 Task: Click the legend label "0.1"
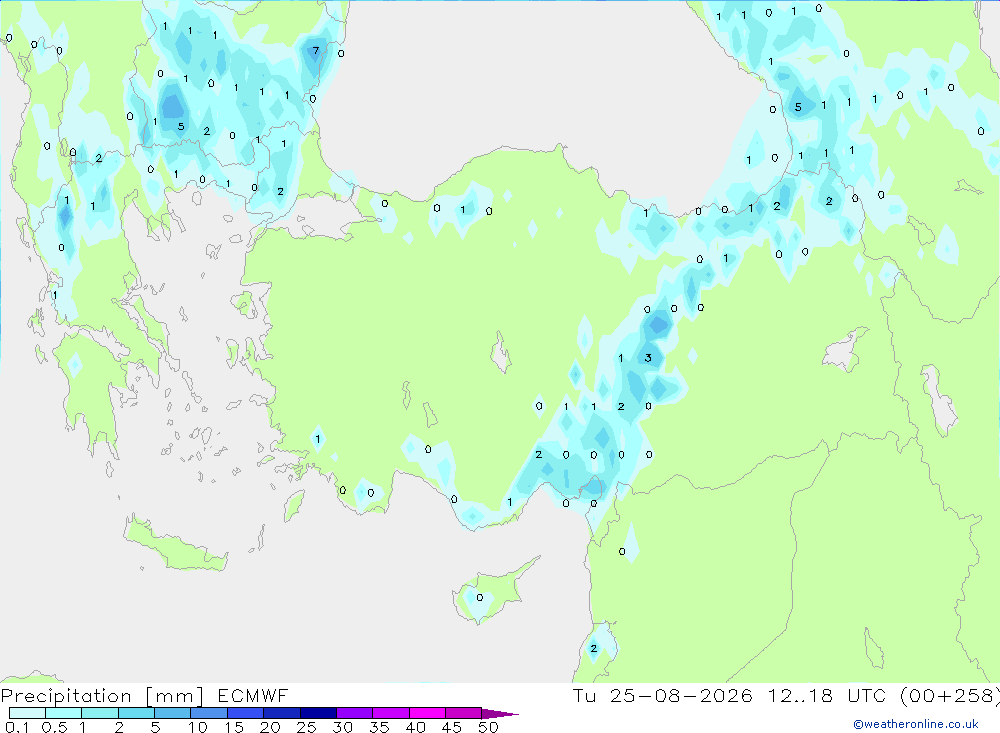click(17, 727)
